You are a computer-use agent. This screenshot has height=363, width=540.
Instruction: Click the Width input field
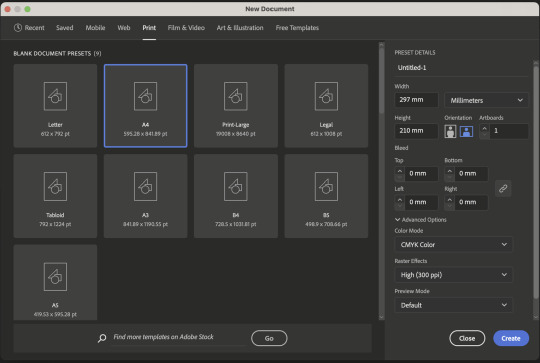416,100
